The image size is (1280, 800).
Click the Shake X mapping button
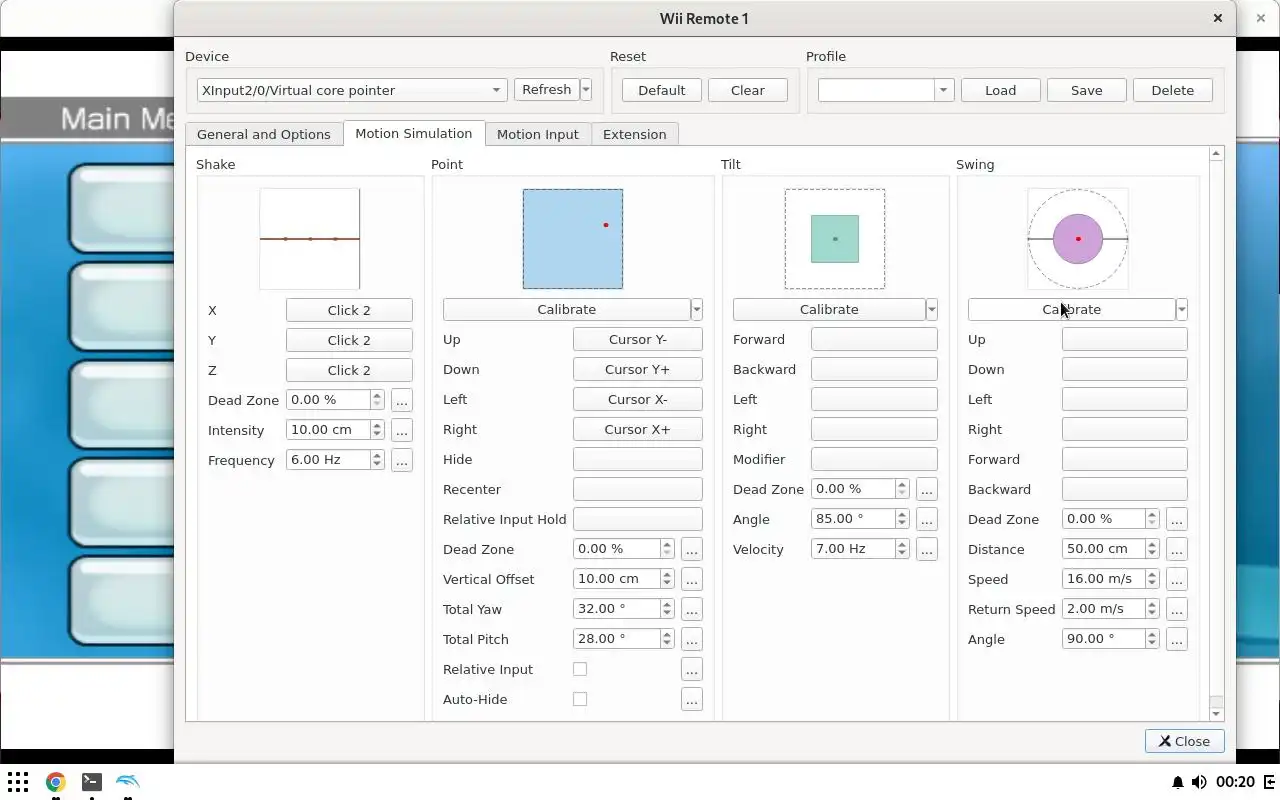click(x=349, y=310)
